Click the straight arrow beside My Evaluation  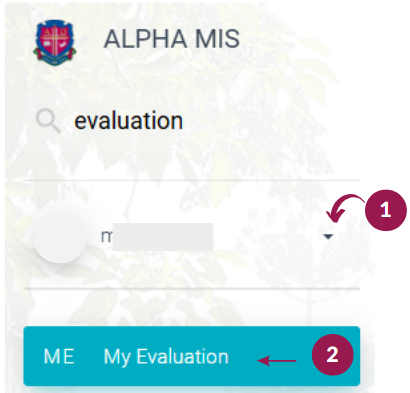[x=277, y=361]
